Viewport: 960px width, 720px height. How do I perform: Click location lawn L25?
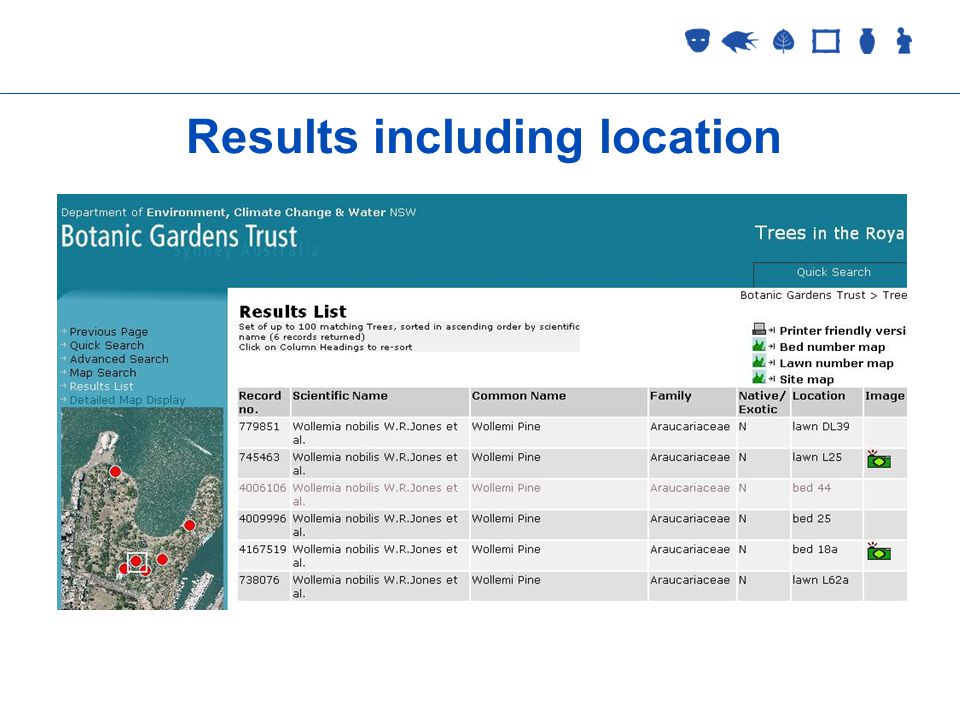(817, 457)
